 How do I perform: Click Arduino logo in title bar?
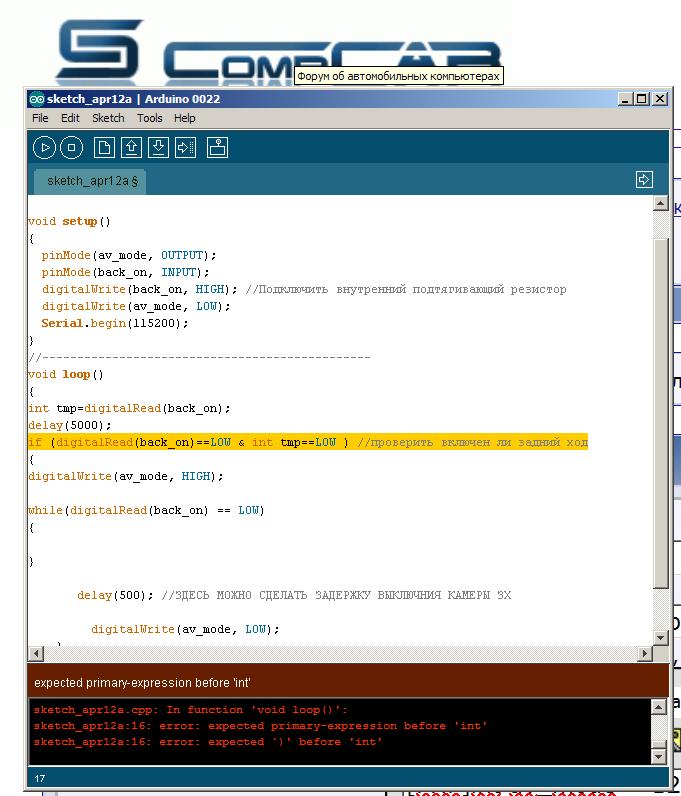37,99
